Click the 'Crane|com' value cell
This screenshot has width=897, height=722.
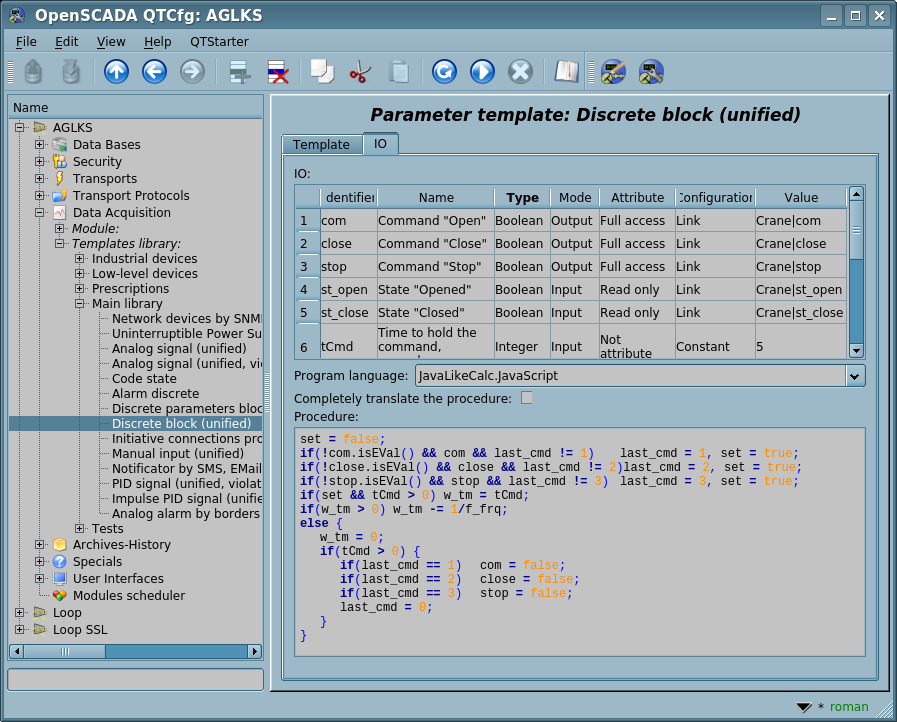click(801, 221)
